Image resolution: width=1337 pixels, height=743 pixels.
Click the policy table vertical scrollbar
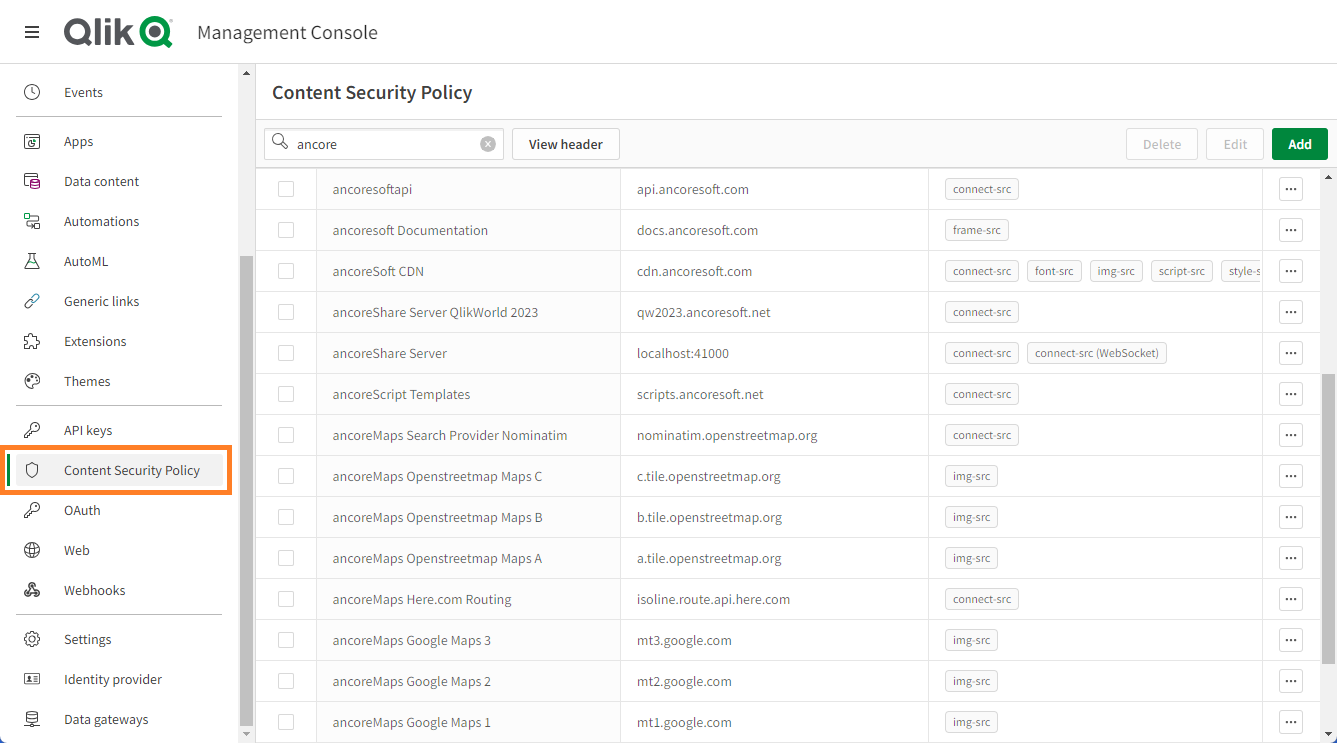tap(1328, 520)
